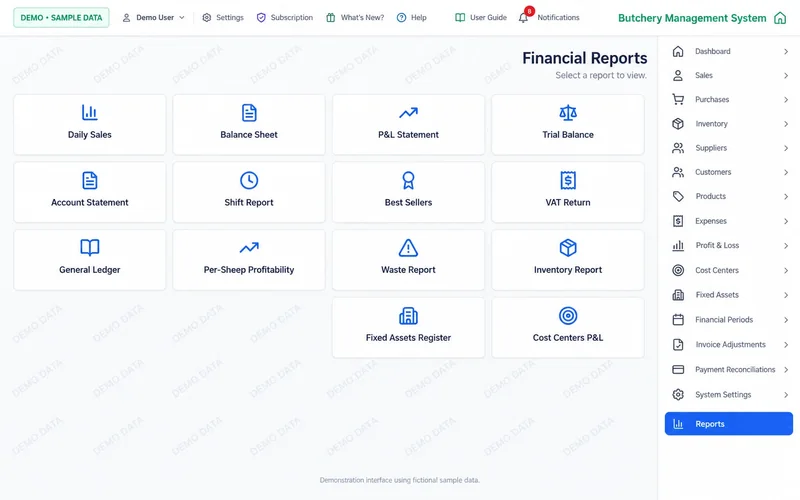Click the General Ledger open book icon
The width and height of the screenshot is (800, 500).
tap(89, 247)
